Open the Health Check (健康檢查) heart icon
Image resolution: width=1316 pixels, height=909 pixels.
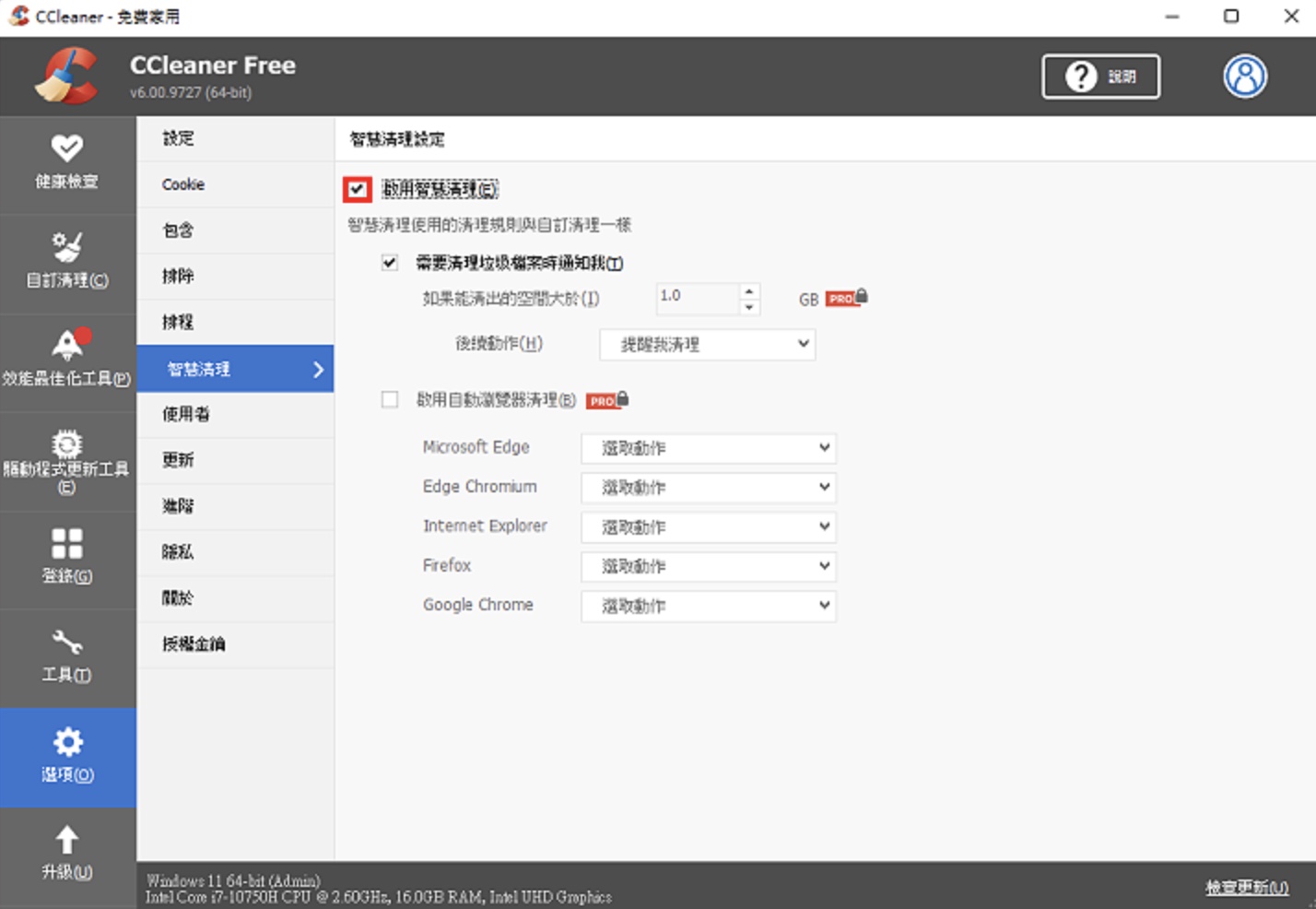66,148
